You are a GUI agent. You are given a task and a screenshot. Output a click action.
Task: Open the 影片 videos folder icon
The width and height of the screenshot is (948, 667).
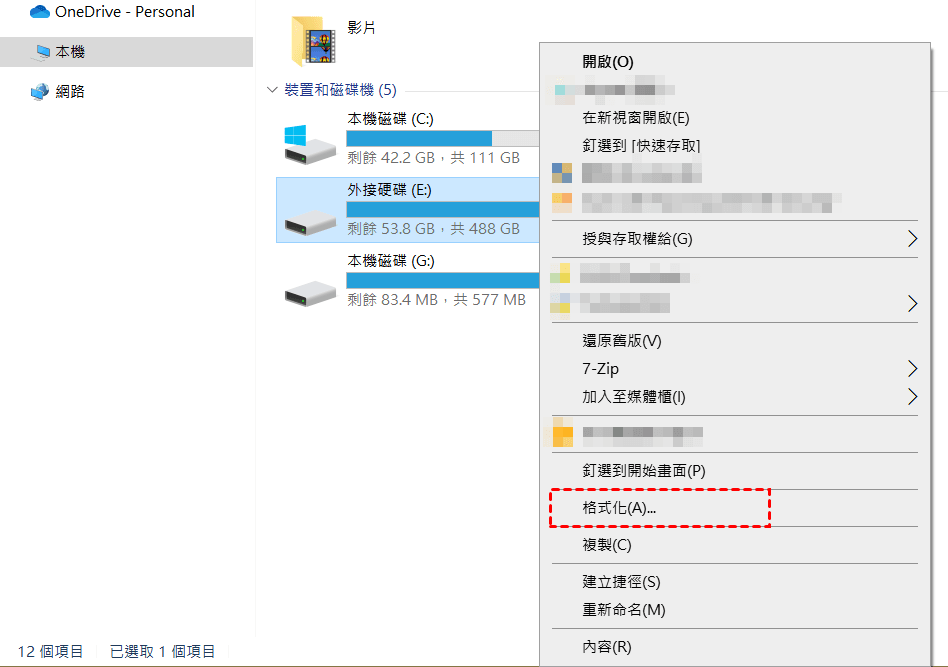click(x=313, y=41)
